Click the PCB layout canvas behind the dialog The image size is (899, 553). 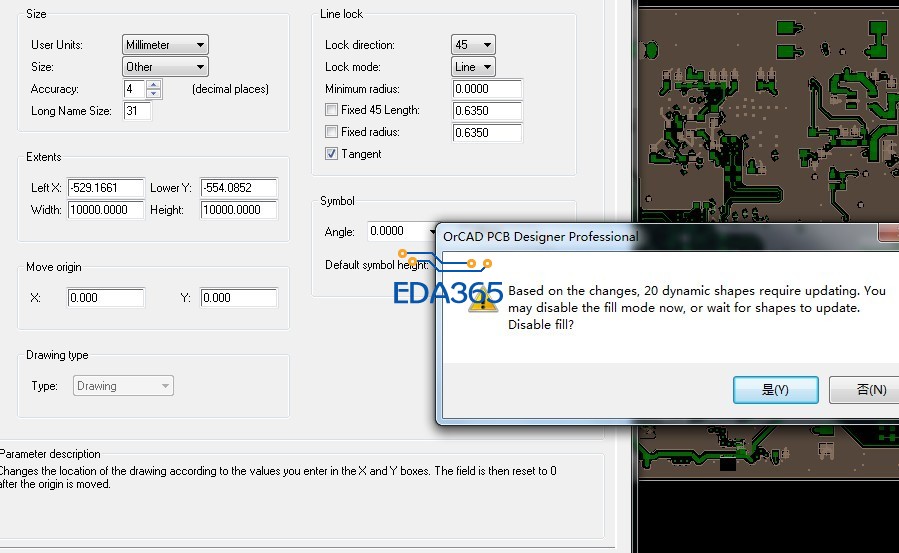coord(768,115)
